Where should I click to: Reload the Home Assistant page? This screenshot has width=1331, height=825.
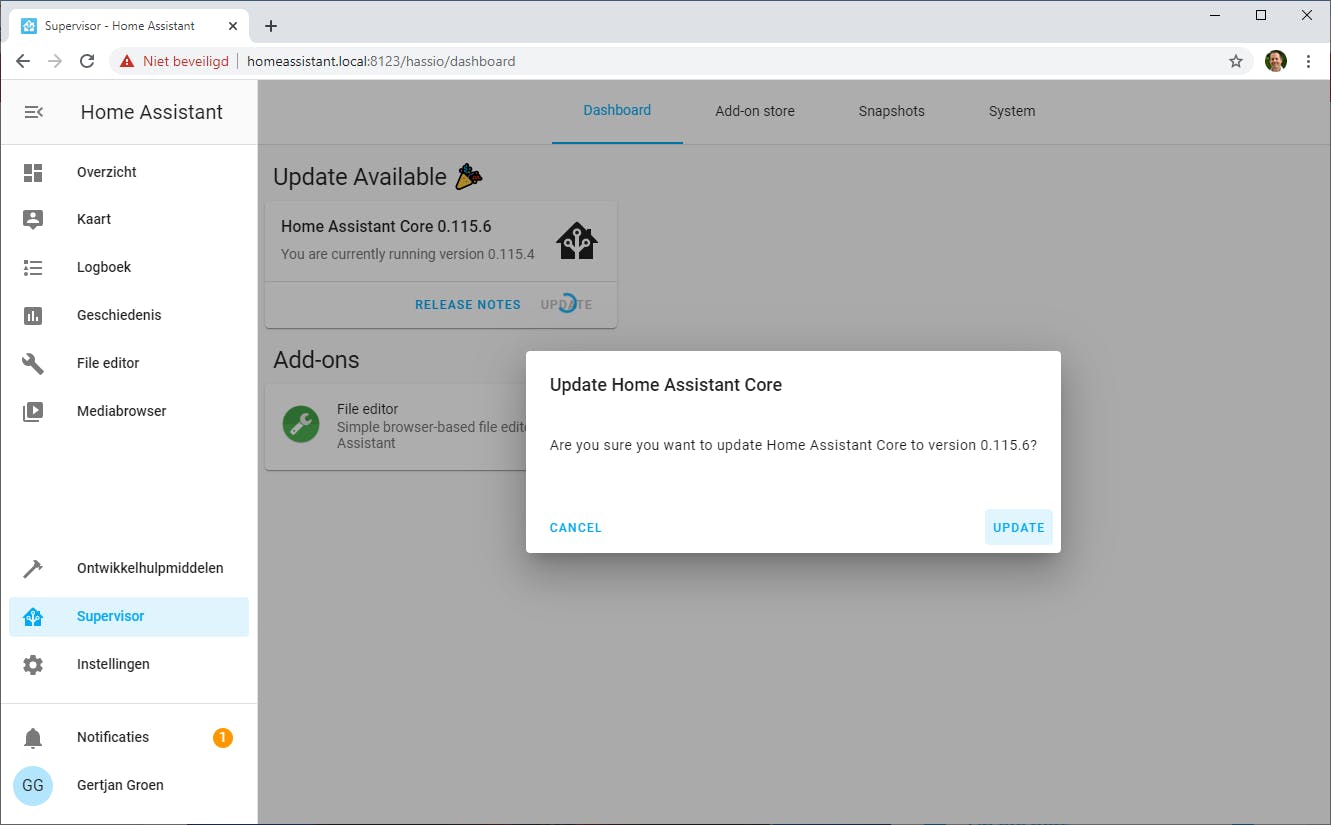click(87, 61)
